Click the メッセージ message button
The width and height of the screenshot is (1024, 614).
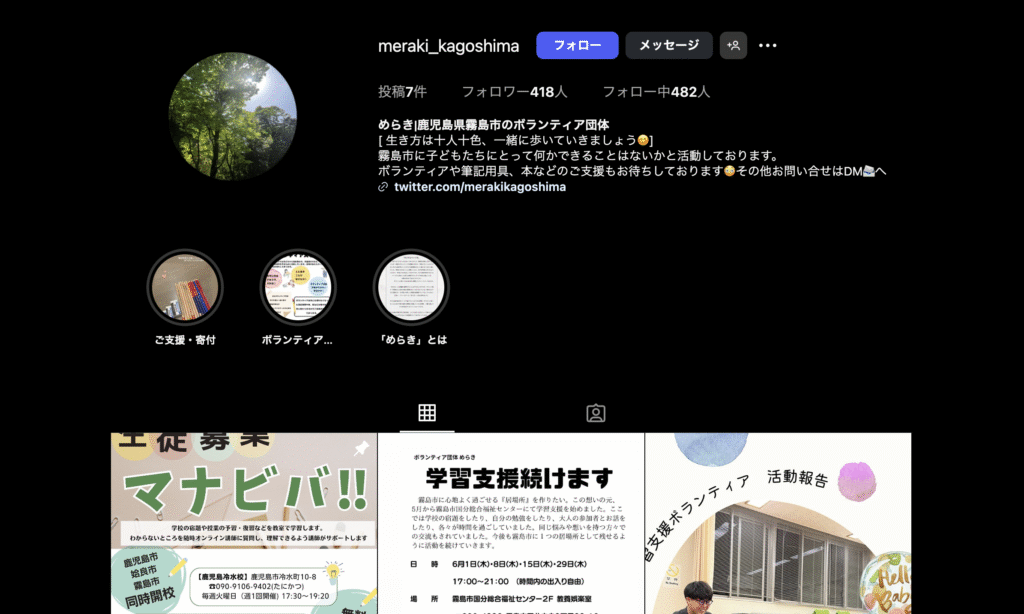click(669, 45)
